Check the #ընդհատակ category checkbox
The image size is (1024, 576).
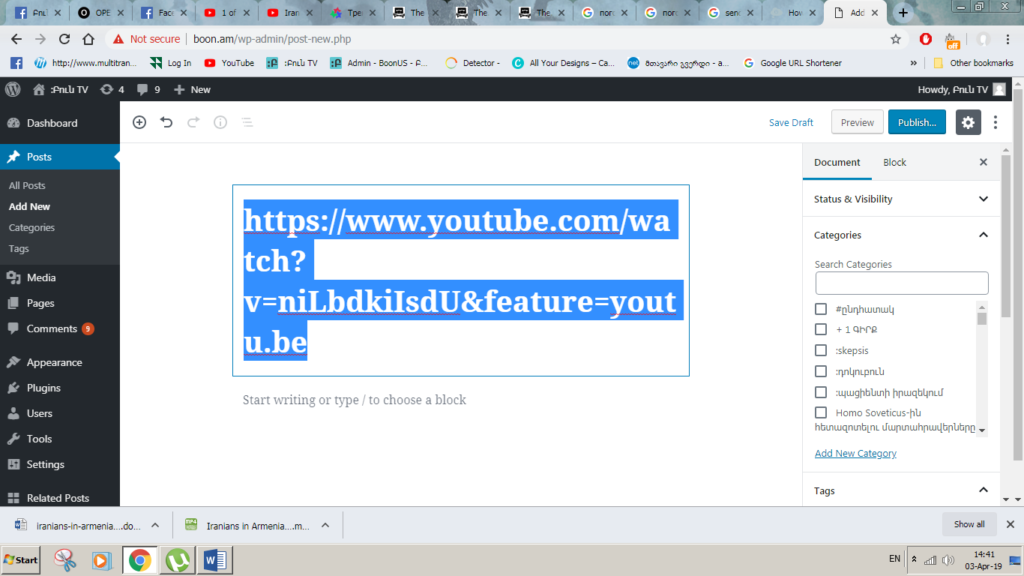tap(821, 309)
